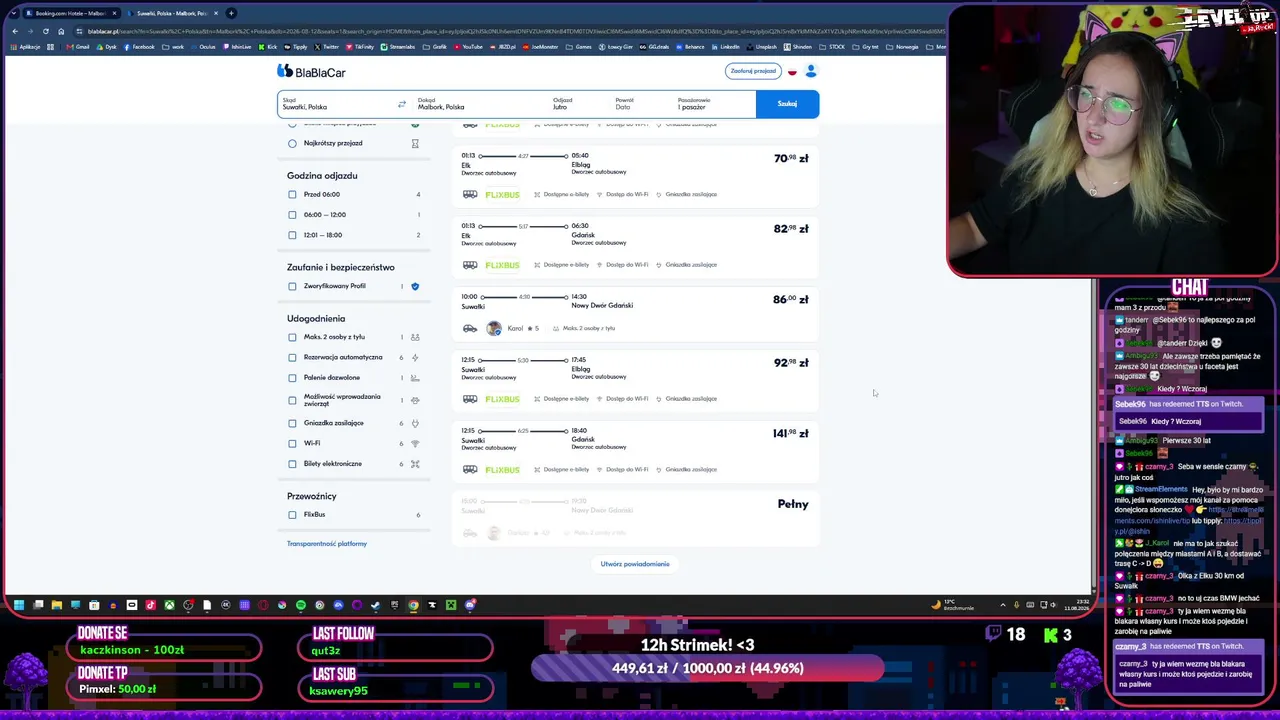Open the browser tab list chevron
Screen dimensions: 1280x720
click(13, 13)
